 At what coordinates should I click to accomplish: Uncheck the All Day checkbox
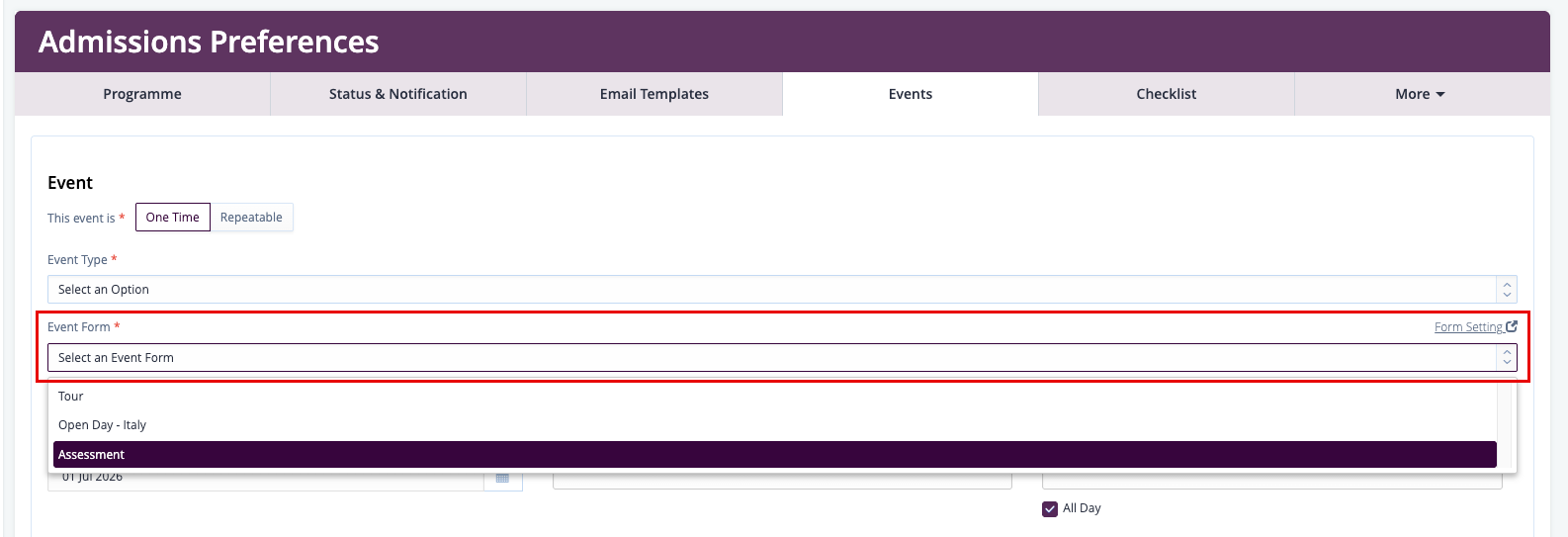tap(1050, 509)
